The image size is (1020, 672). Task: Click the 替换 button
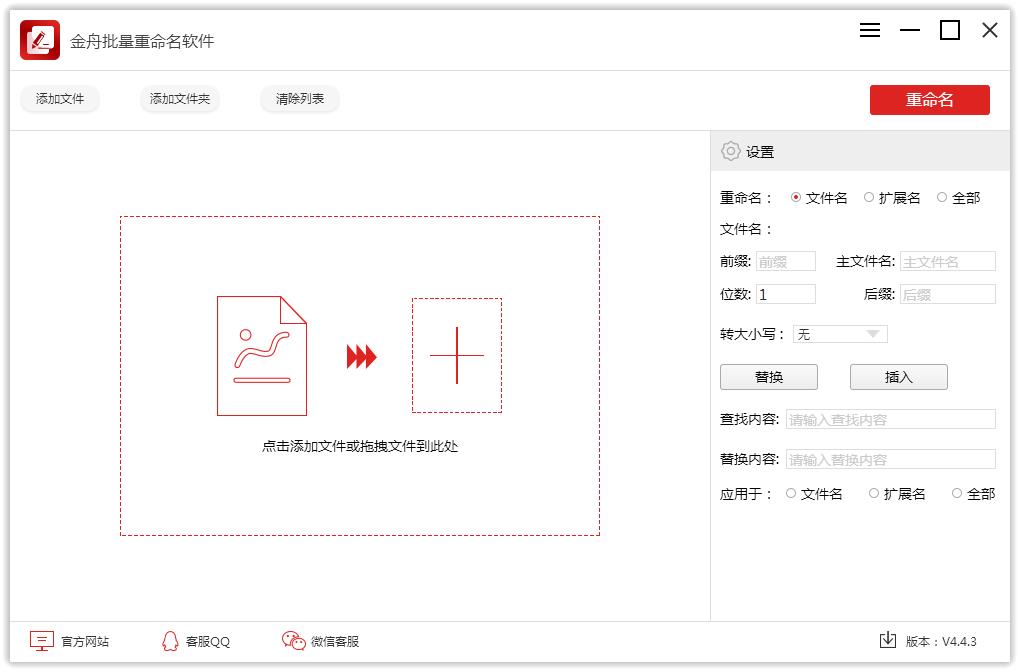768,377
